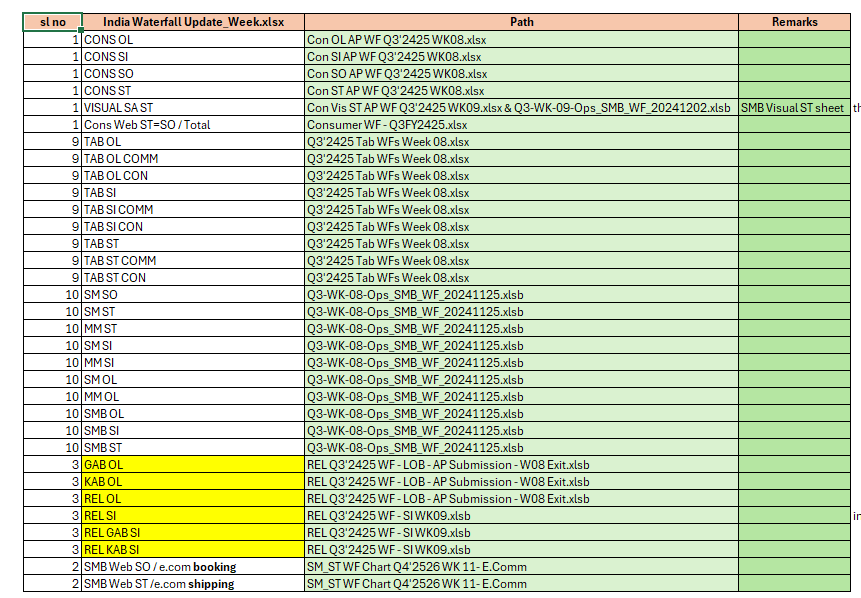The height and width of the screenshot is (598, 861).
Task: Click the "Con OL AP WF Q3'2425 WK08.xlsx" cell
Action: tap(521, 39)
